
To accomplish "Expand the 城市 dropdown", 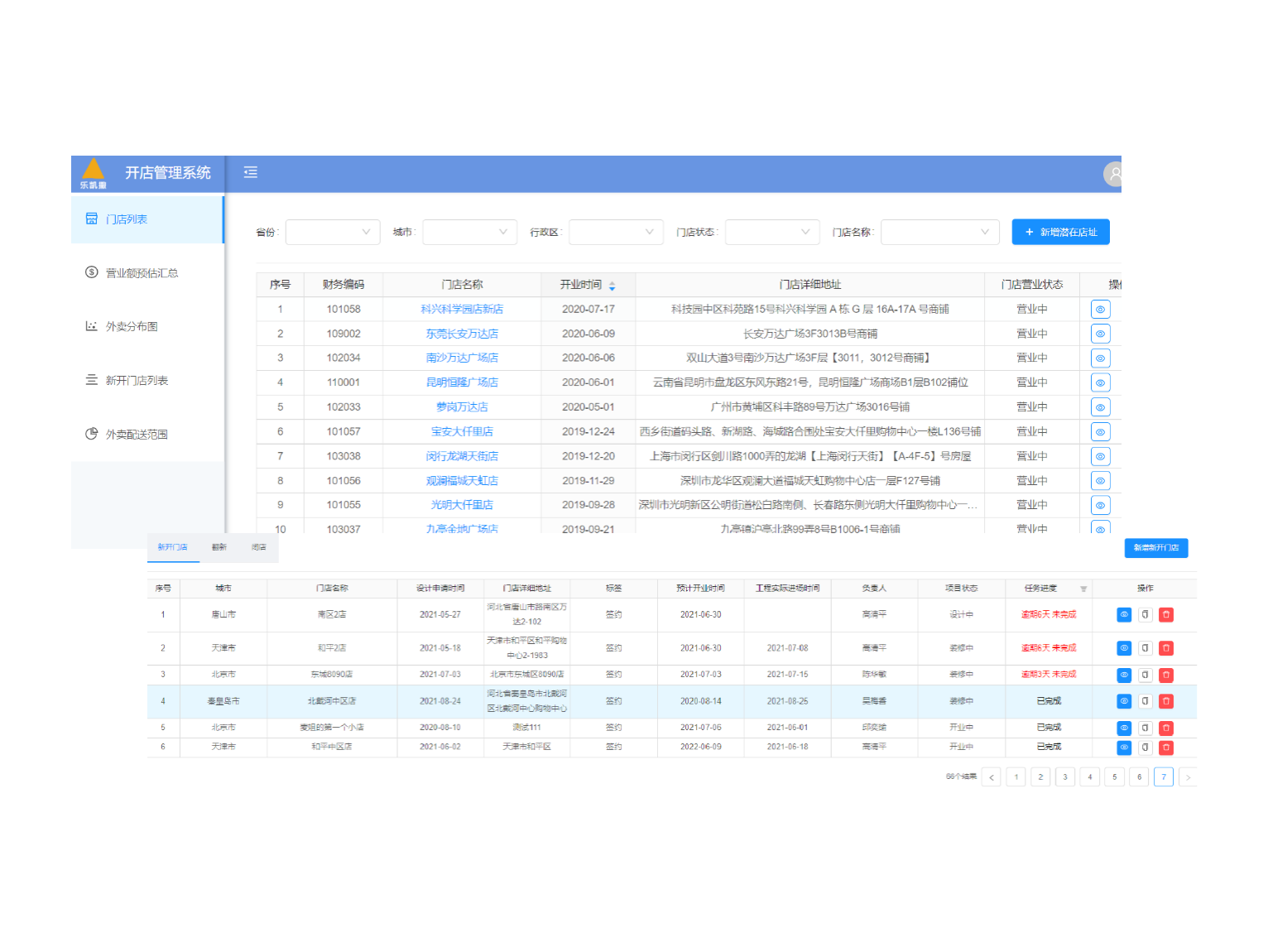I will click(469, 232).
